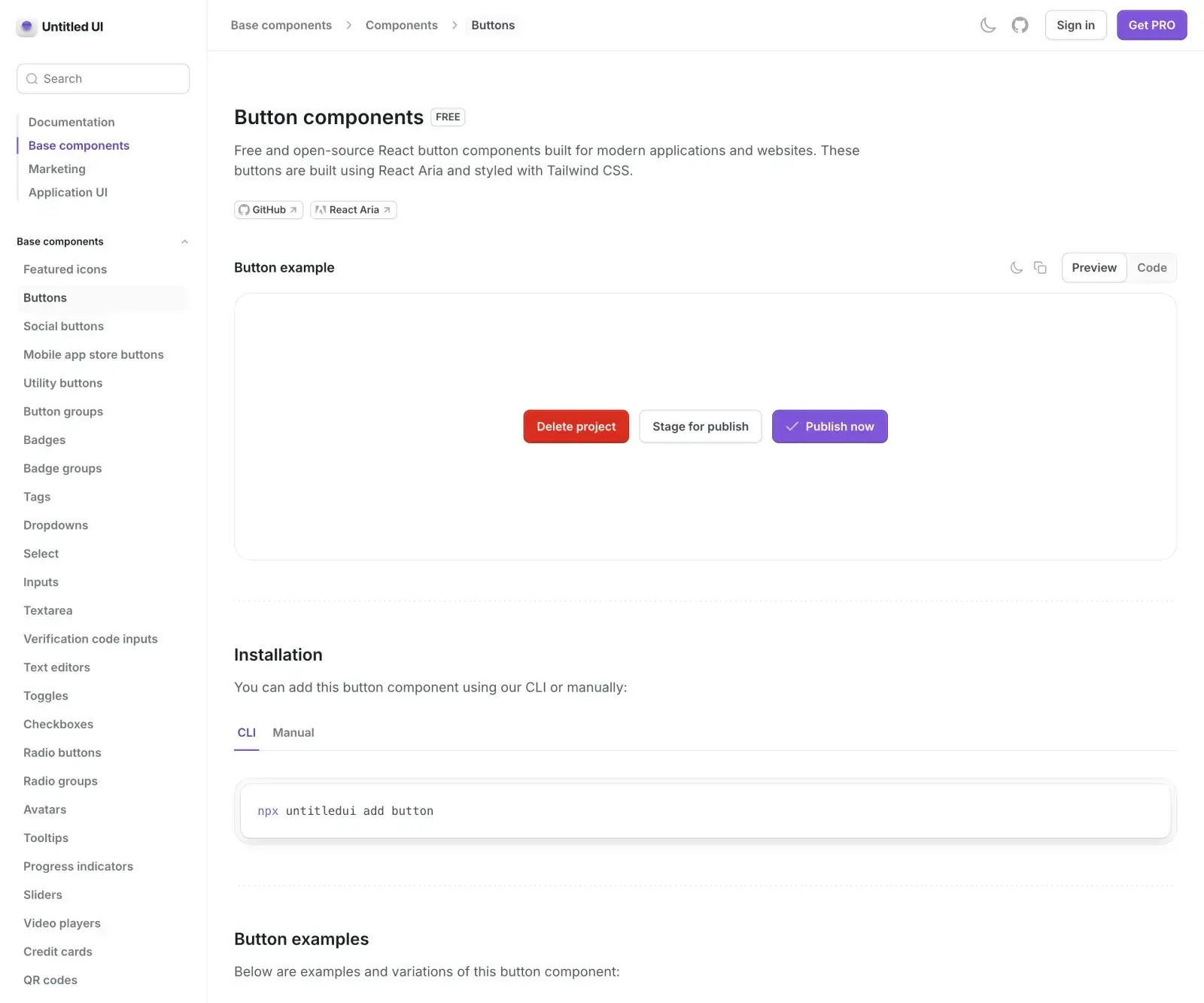Open GitHub from the header icon
The image size is (1204, 1003).
click(1020, 25)
